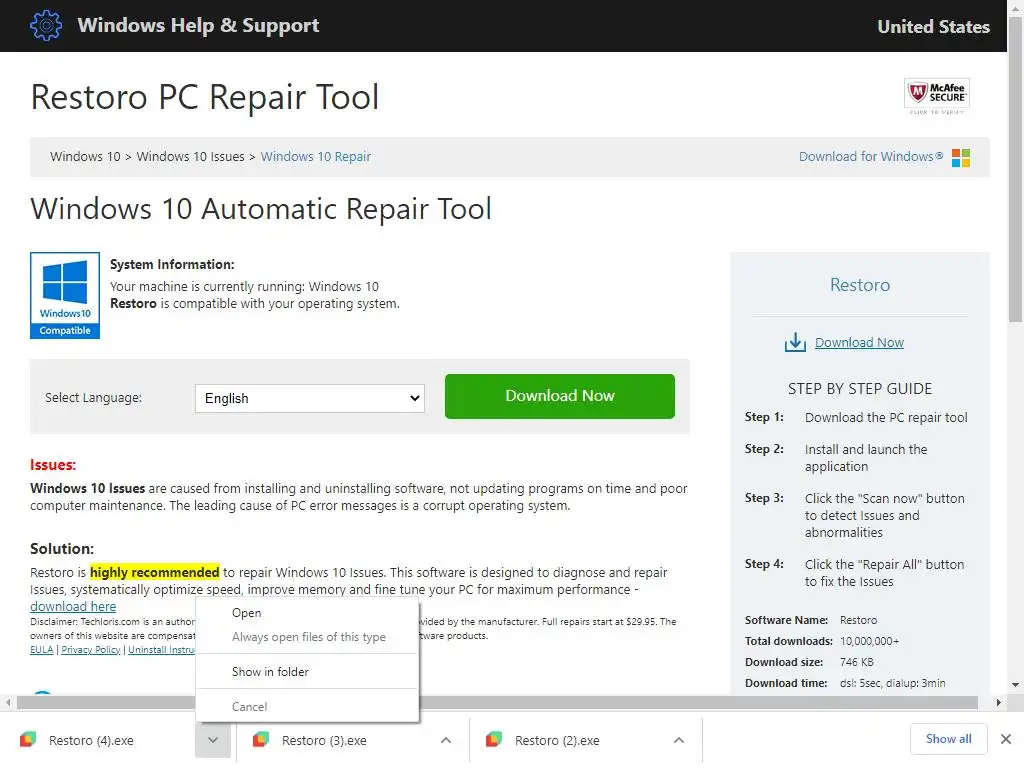The image size is (1024, 768).
Task: Click the horizontal scrollbar right arrow
Action: (999, 703)
